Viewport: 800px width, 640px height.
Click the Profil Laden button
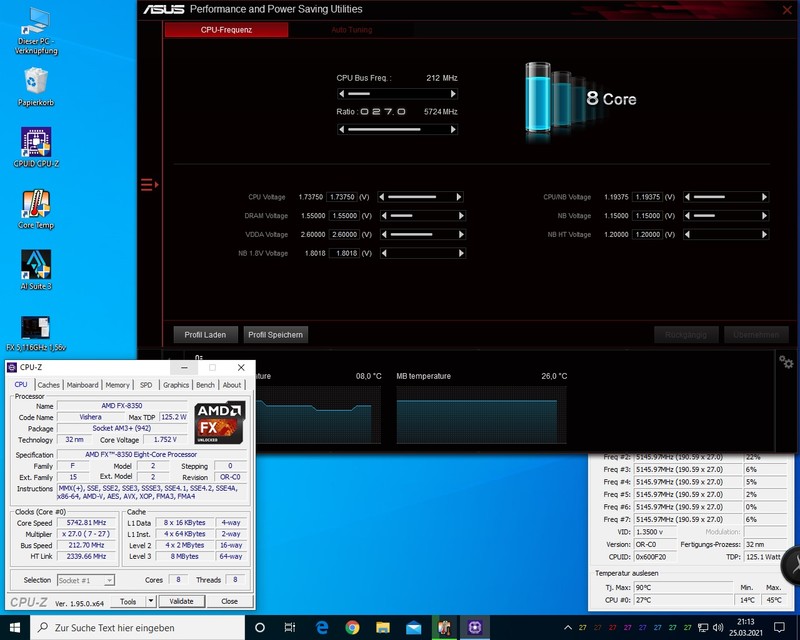[x=205, y=335]
